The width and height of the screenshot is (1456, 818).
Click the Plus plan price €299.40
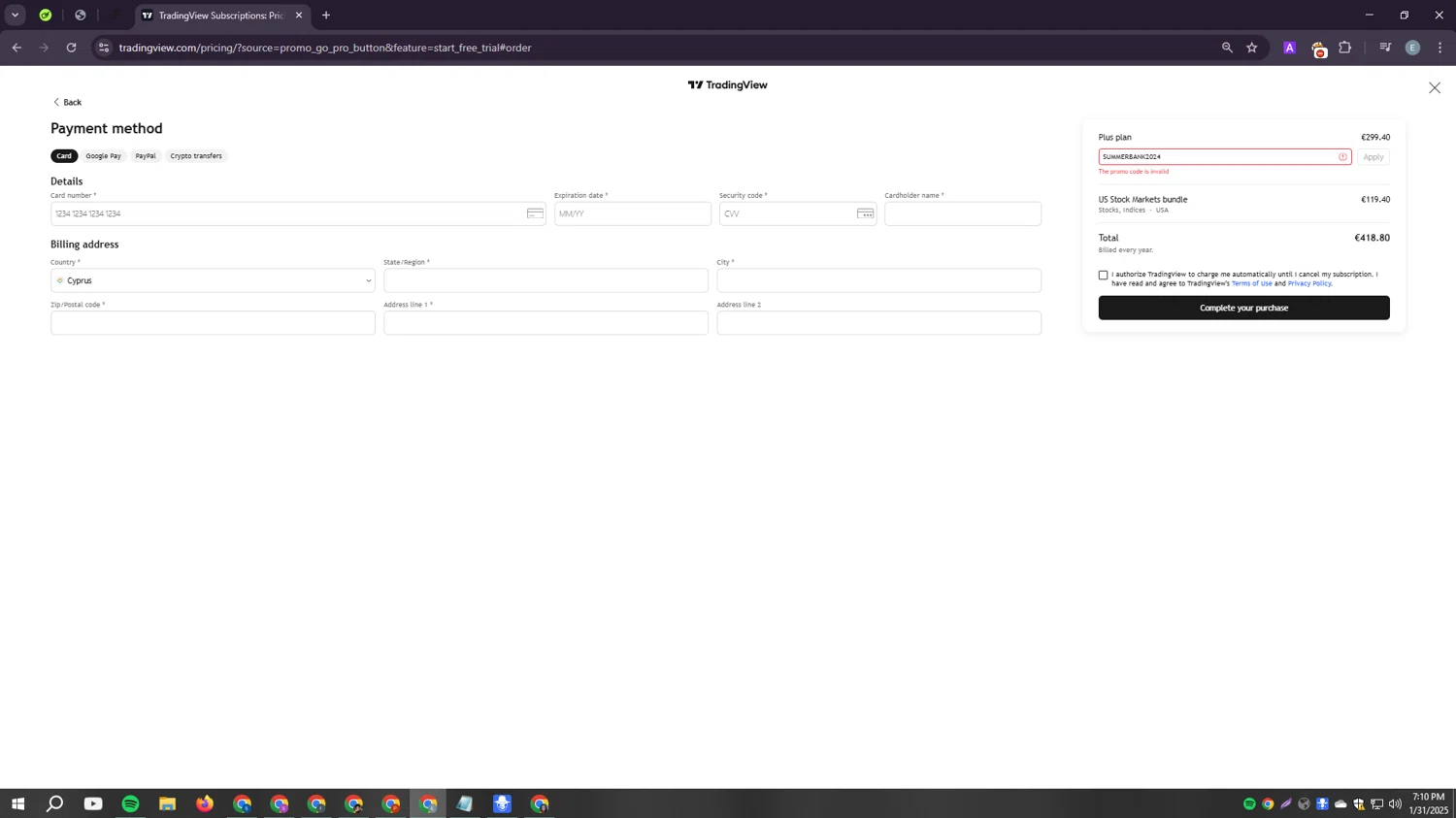pyautogui.click(x=1375, y=138)
